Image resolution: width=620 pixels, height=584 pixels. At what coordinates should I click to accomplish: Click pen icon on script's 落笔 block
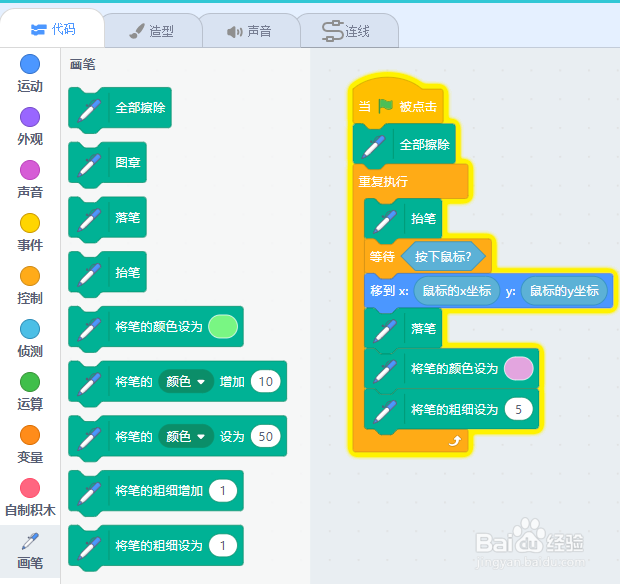click(x=385, y=330)
